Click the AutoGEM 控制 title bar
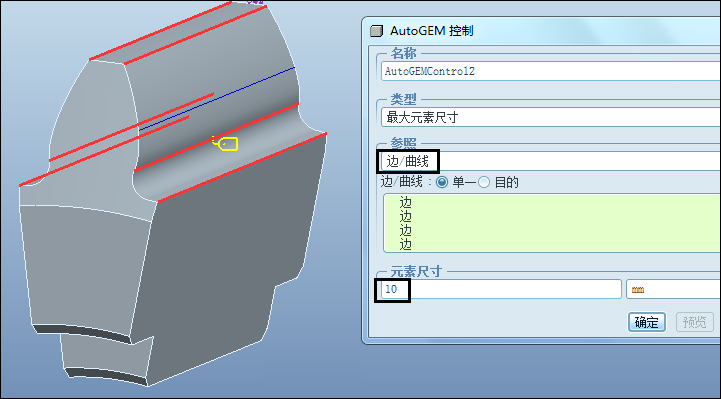The height and width of the screenshot is (399, 721). [543, 31]
